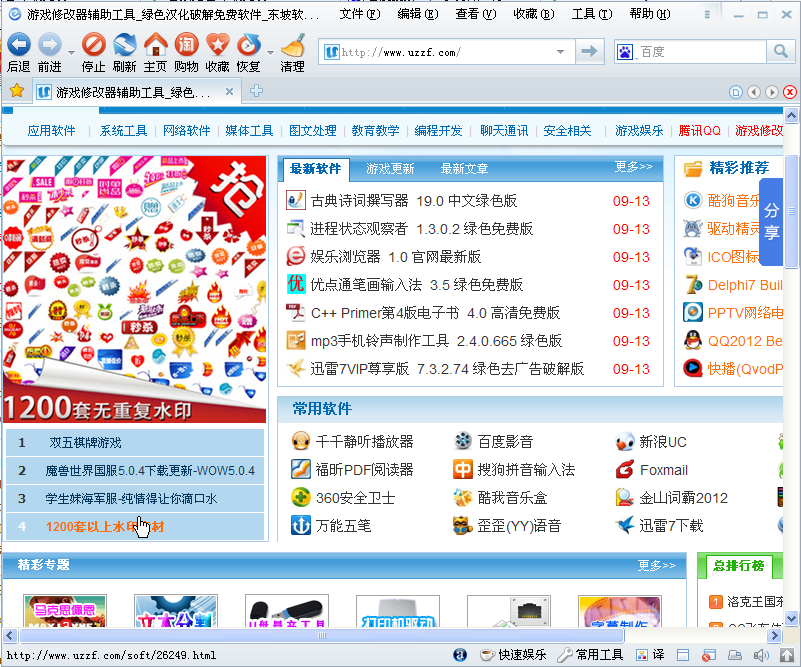Click the 百度影音 film reel icon
Screen dimensions: 801x667
click(x=462, y=441)
